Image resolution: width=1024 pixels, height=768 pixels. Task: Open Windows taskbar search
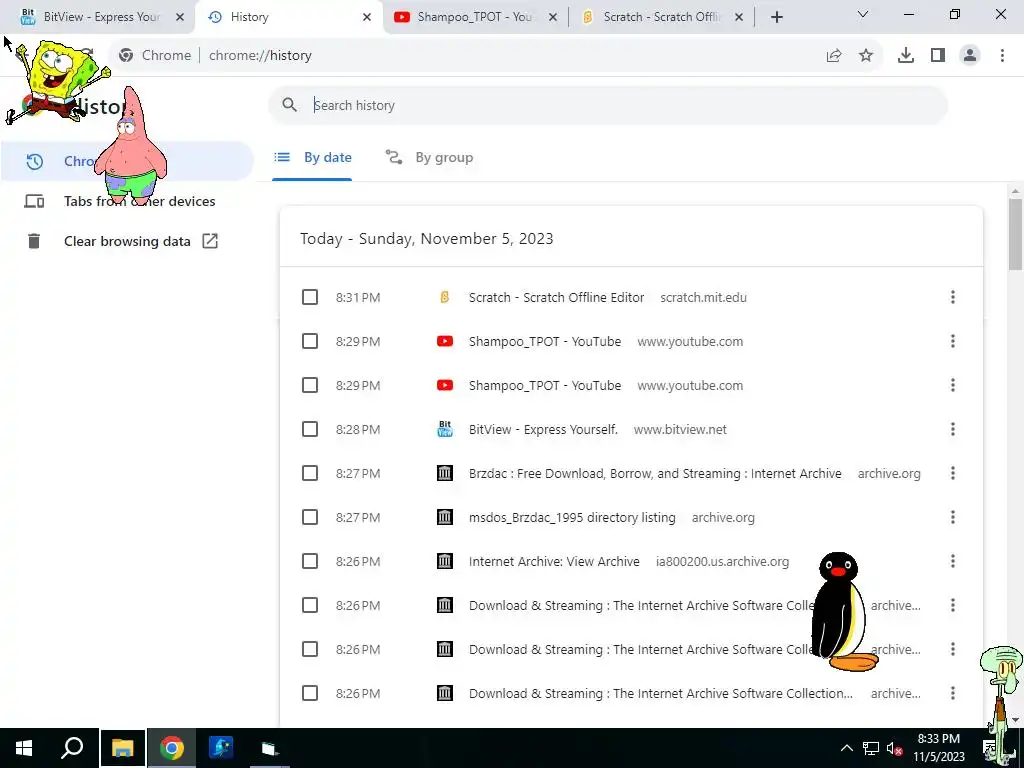(72, 748)
